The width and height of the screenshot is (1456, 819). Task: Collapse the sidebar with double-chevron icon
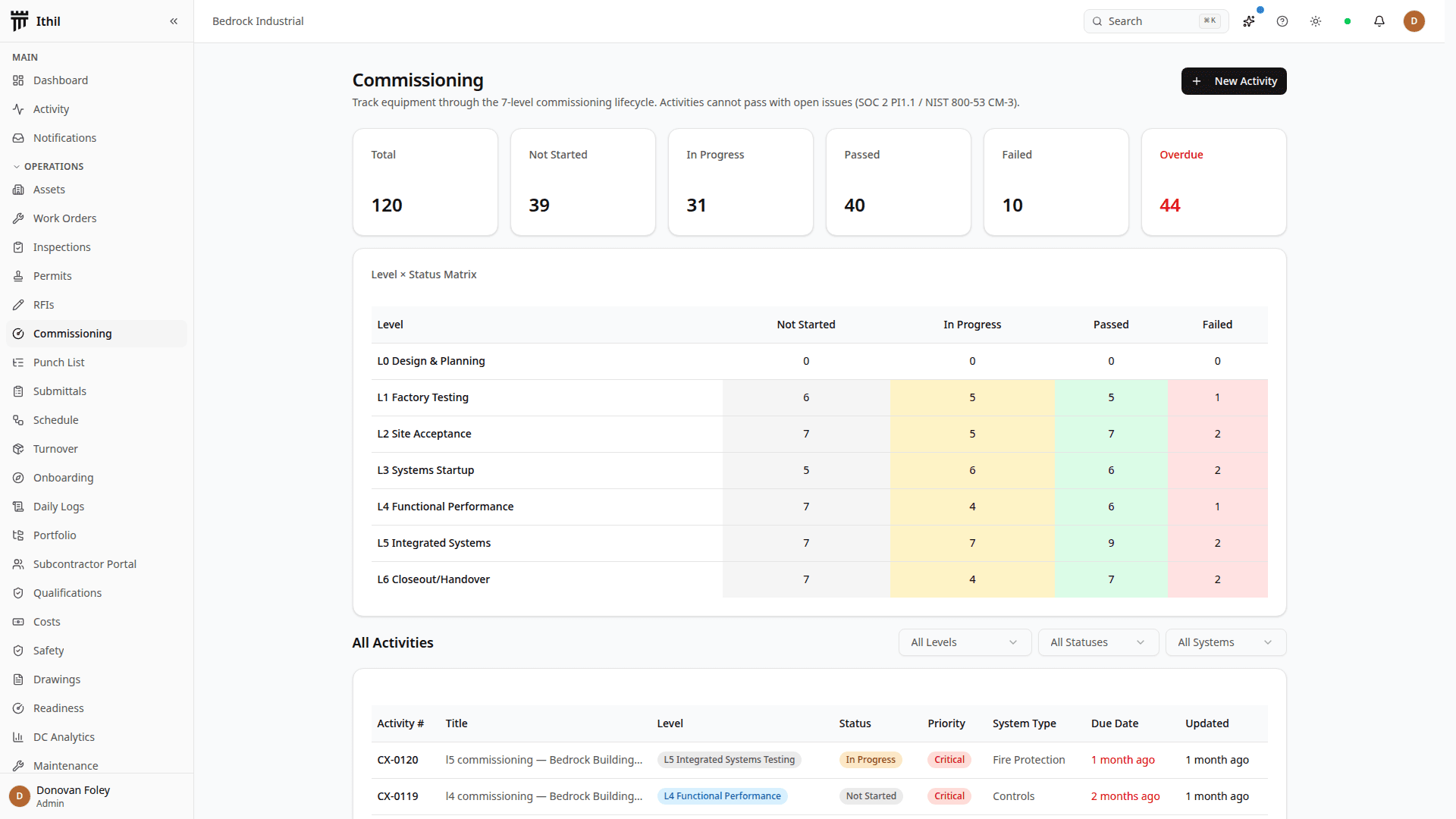click(174, 21)
